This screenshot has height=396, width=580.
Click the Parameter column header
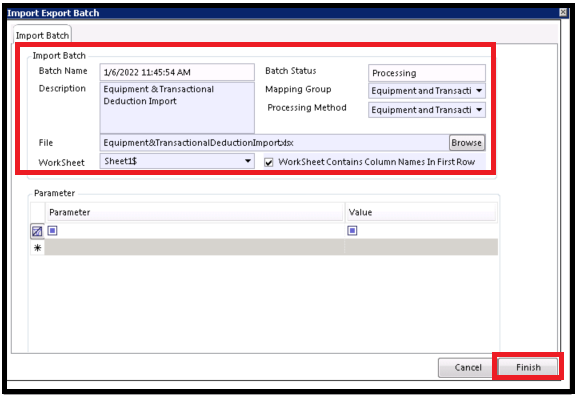click(195, 212)
